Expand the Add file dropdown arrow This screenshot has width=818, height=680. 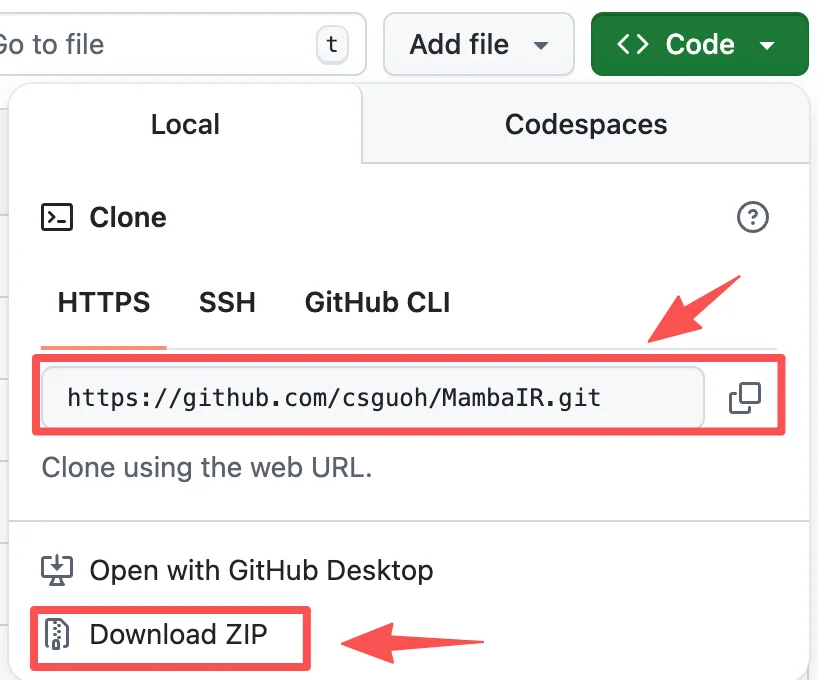[x=541, y=45]
